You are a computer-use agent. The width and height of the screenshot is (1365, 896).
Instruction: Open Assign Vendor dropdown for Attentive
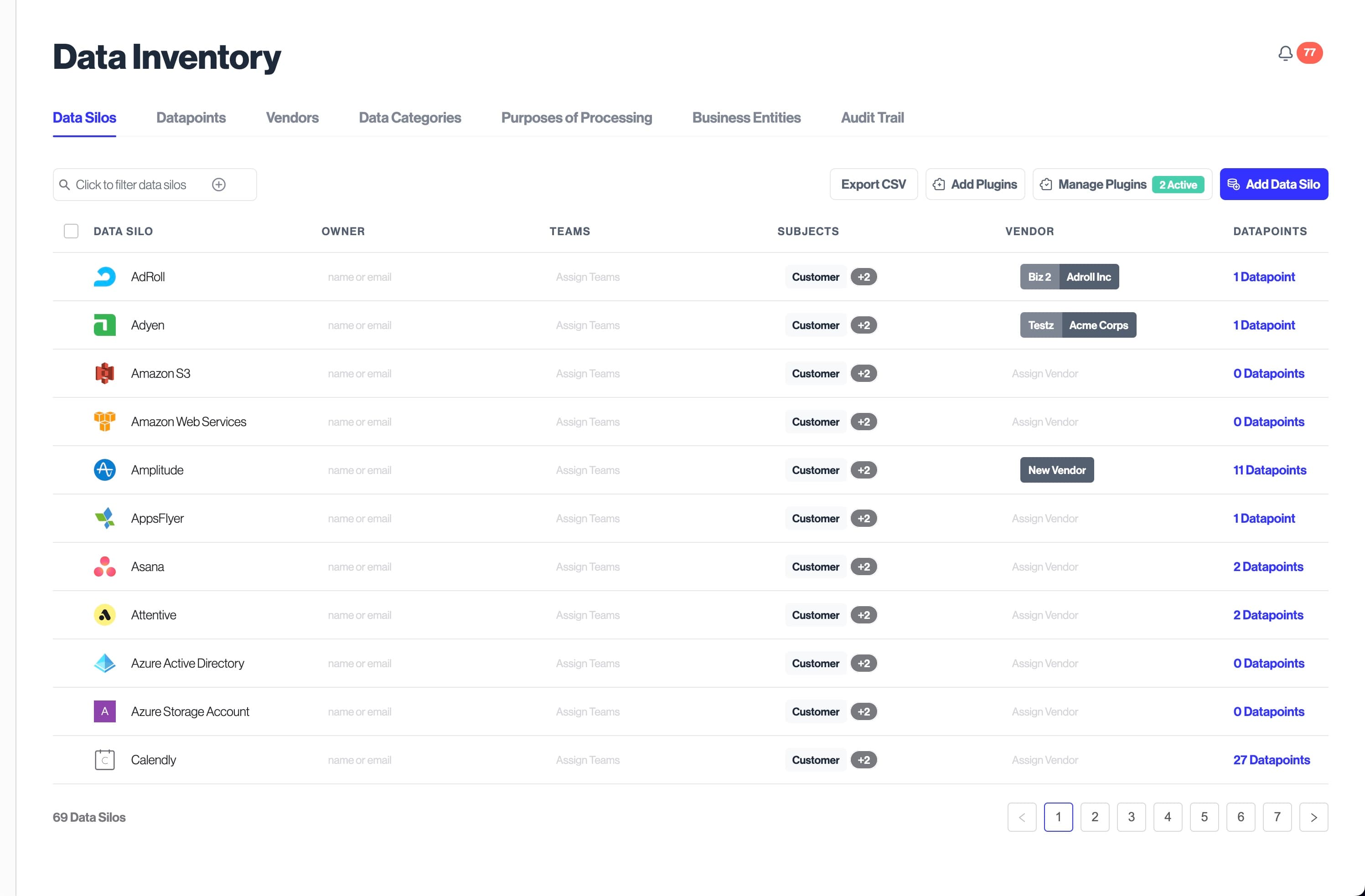click(x=1044, y=615)
